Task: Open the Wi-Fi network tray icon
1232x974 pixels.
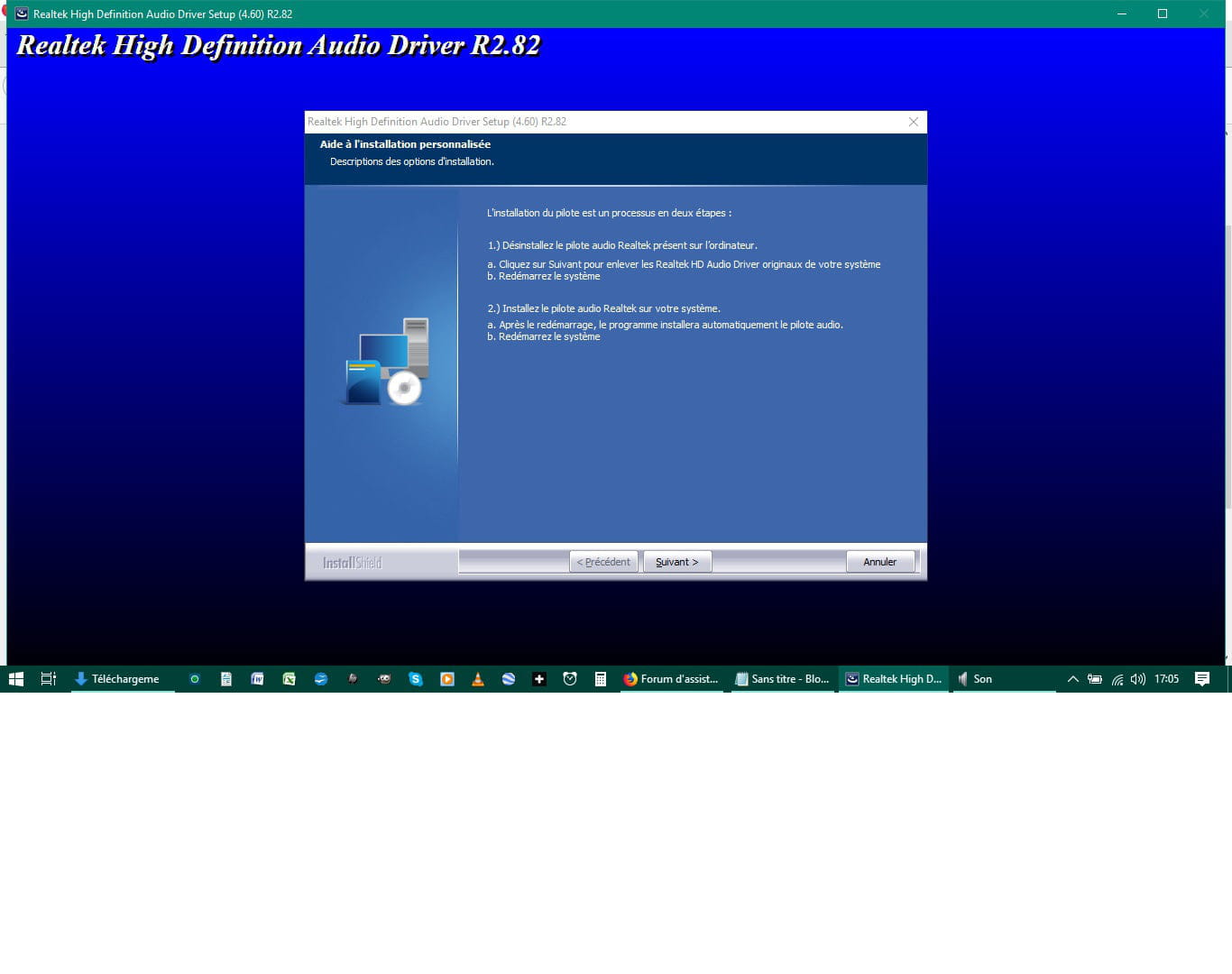Action: (1117, 679)
